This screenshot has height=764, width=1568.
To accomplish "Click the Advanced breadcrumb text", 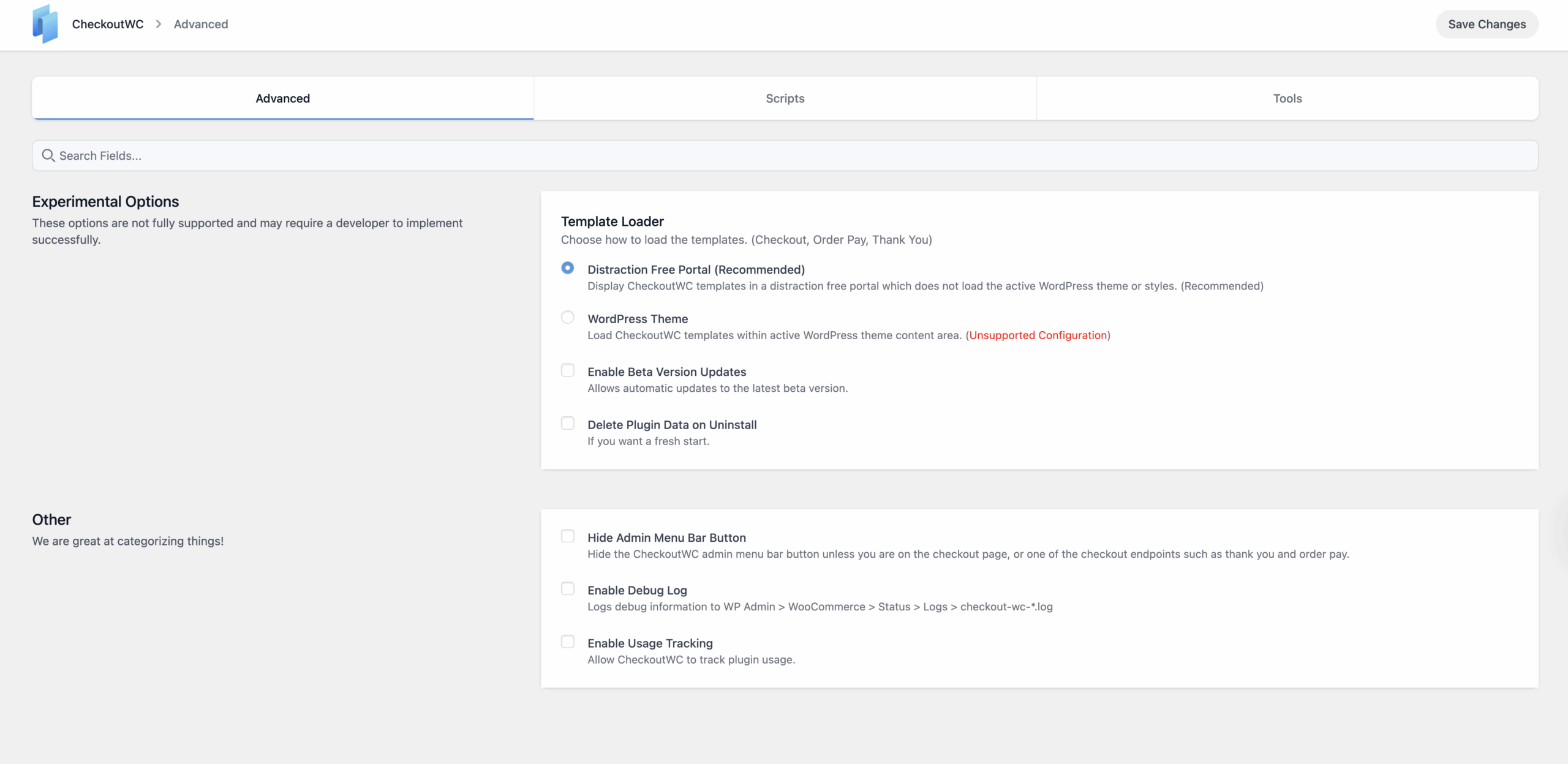I will (201, 24).
